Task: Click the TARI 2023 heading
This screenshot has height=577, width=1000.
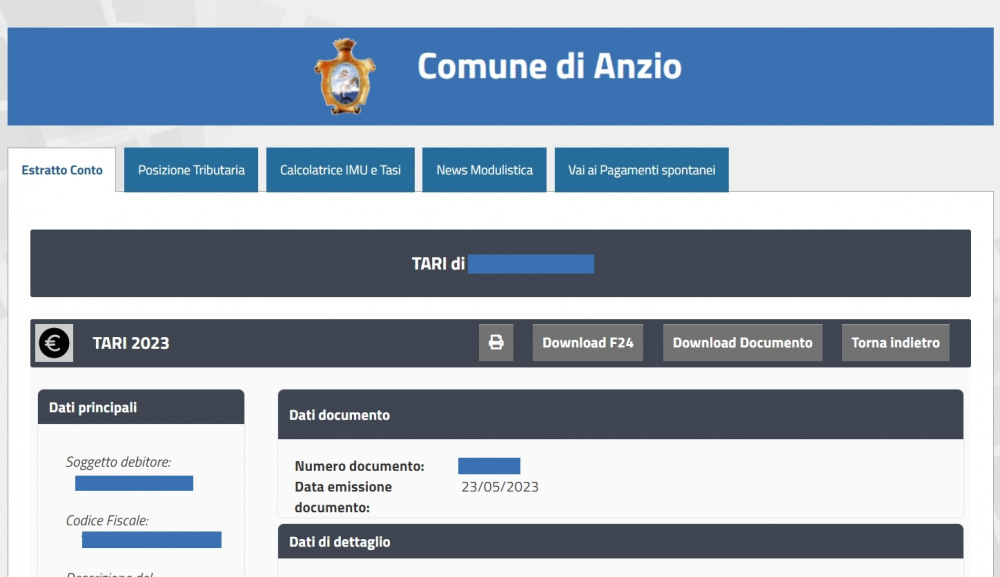Action: pyautogui.click(x=131, y=343)
